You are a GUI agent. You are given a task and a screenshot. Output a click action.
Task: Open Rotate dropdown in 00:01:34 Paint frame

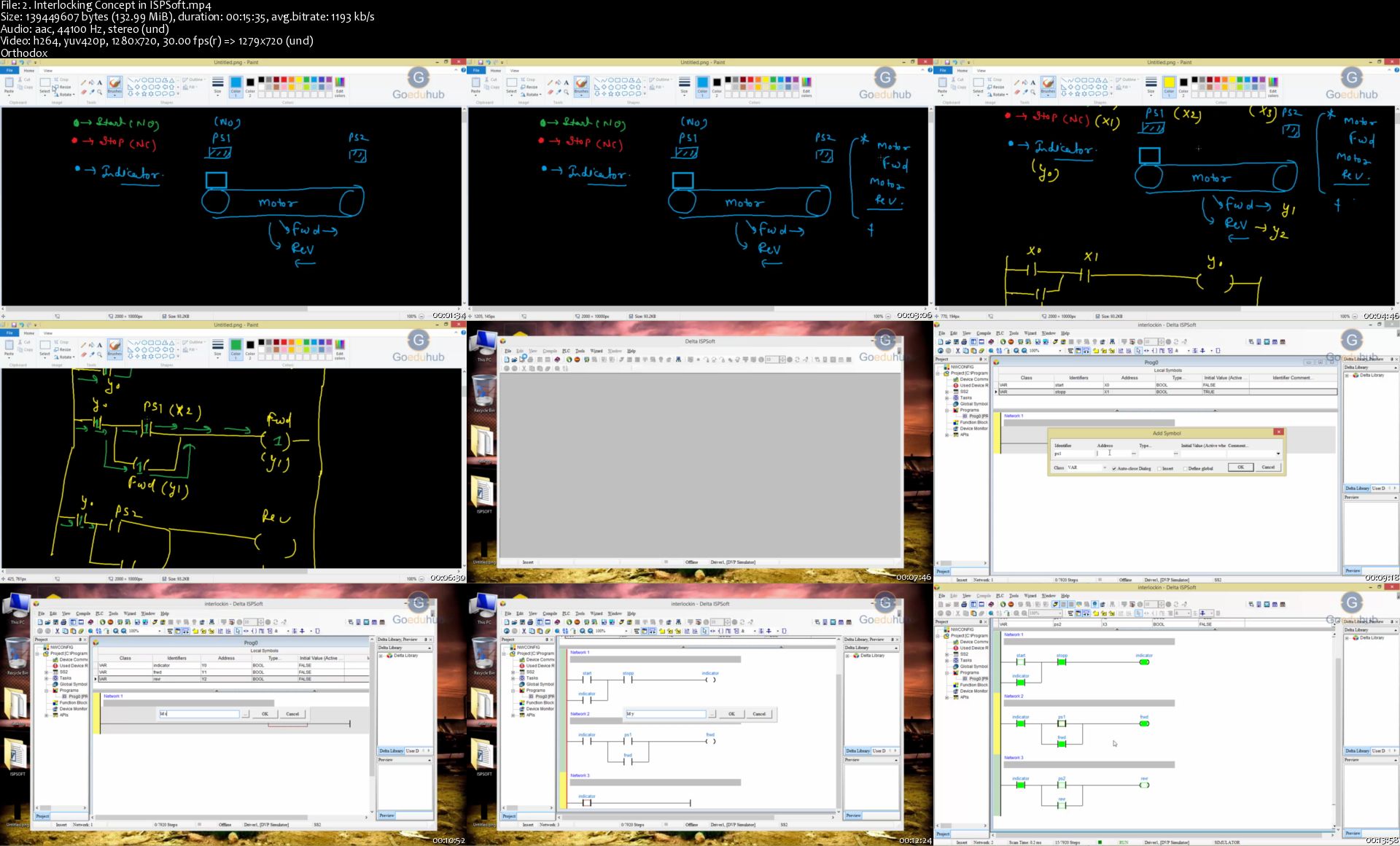(66, 95)
